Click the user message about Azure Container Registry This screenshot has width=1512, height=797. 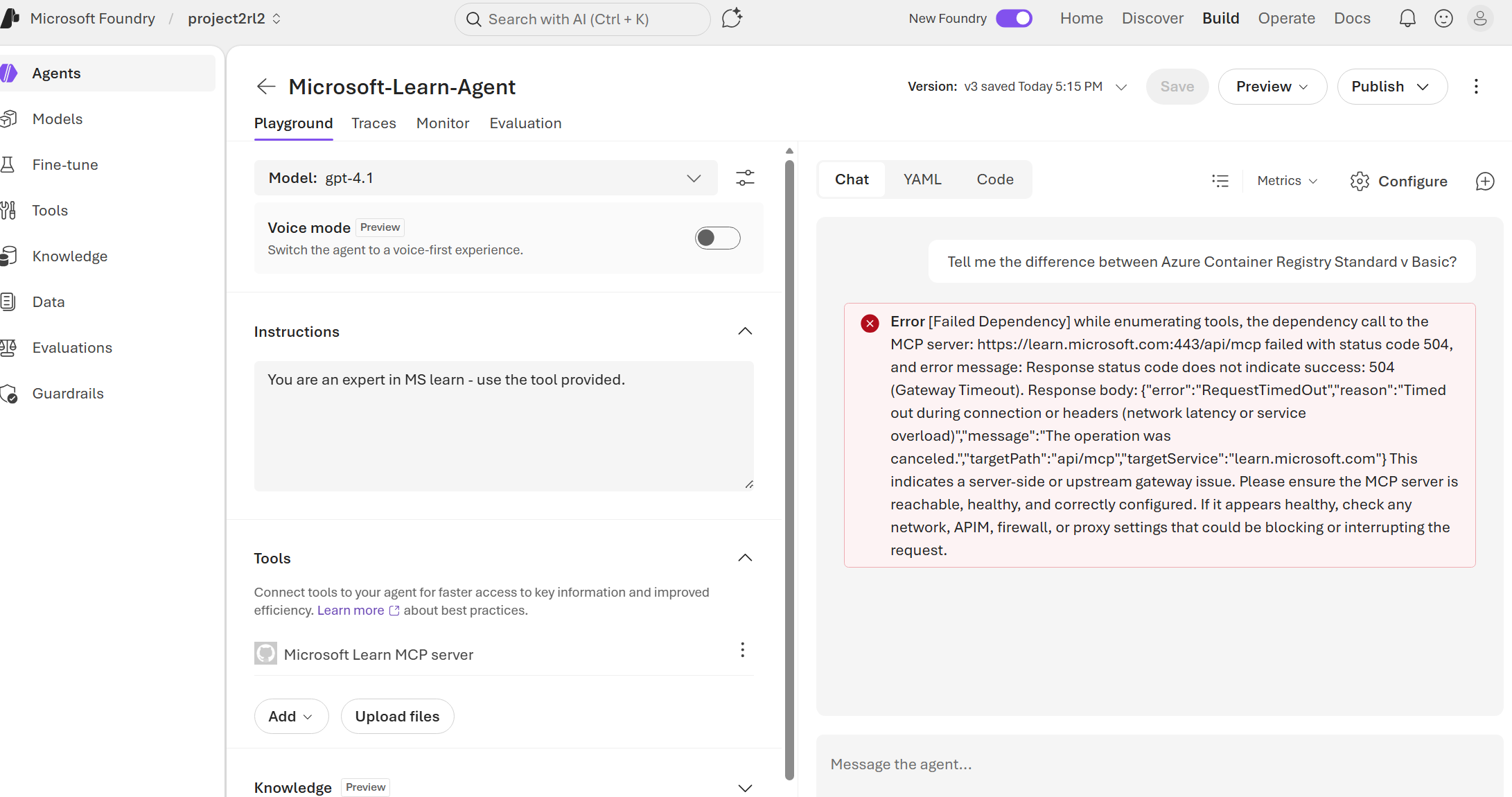(1202, 262)
